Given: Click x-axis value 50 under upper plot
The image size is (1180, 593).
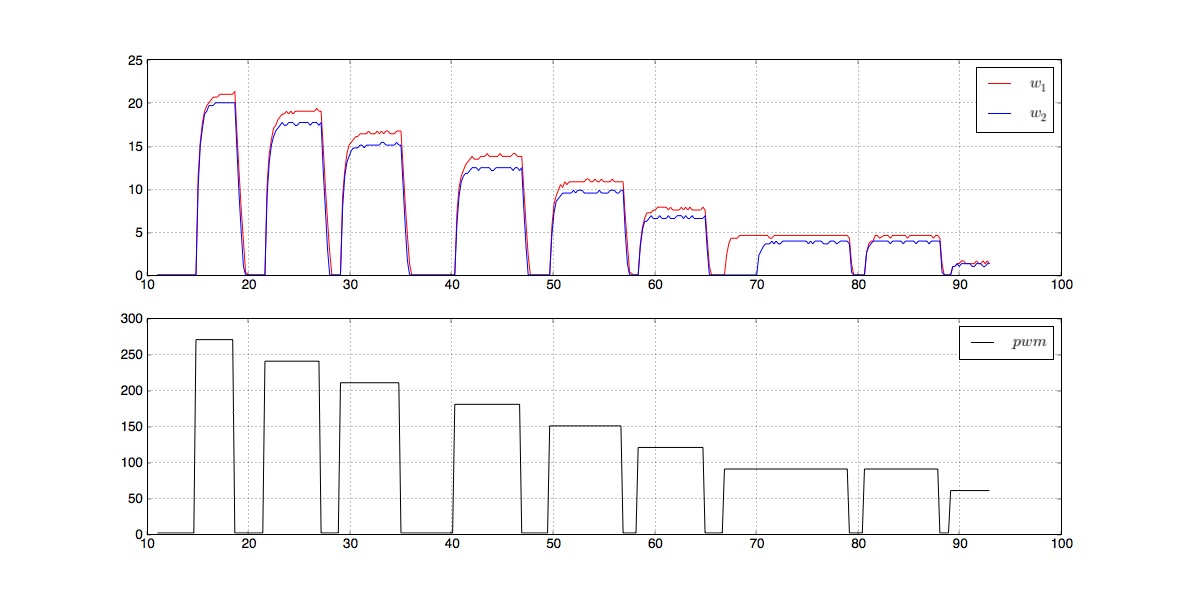Looking at the screenshot, I should 554,284.
